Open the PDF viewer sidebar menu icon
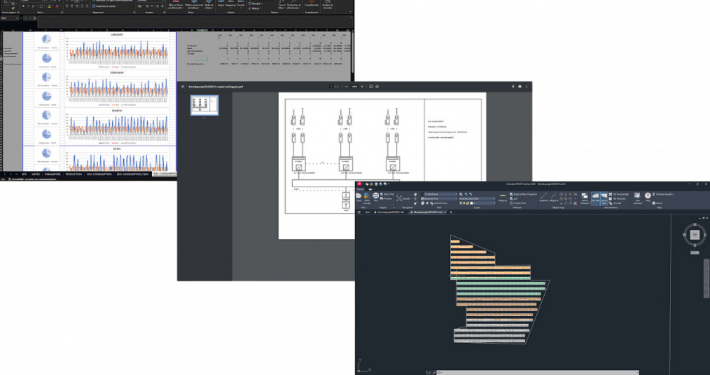 coord(182,87)
